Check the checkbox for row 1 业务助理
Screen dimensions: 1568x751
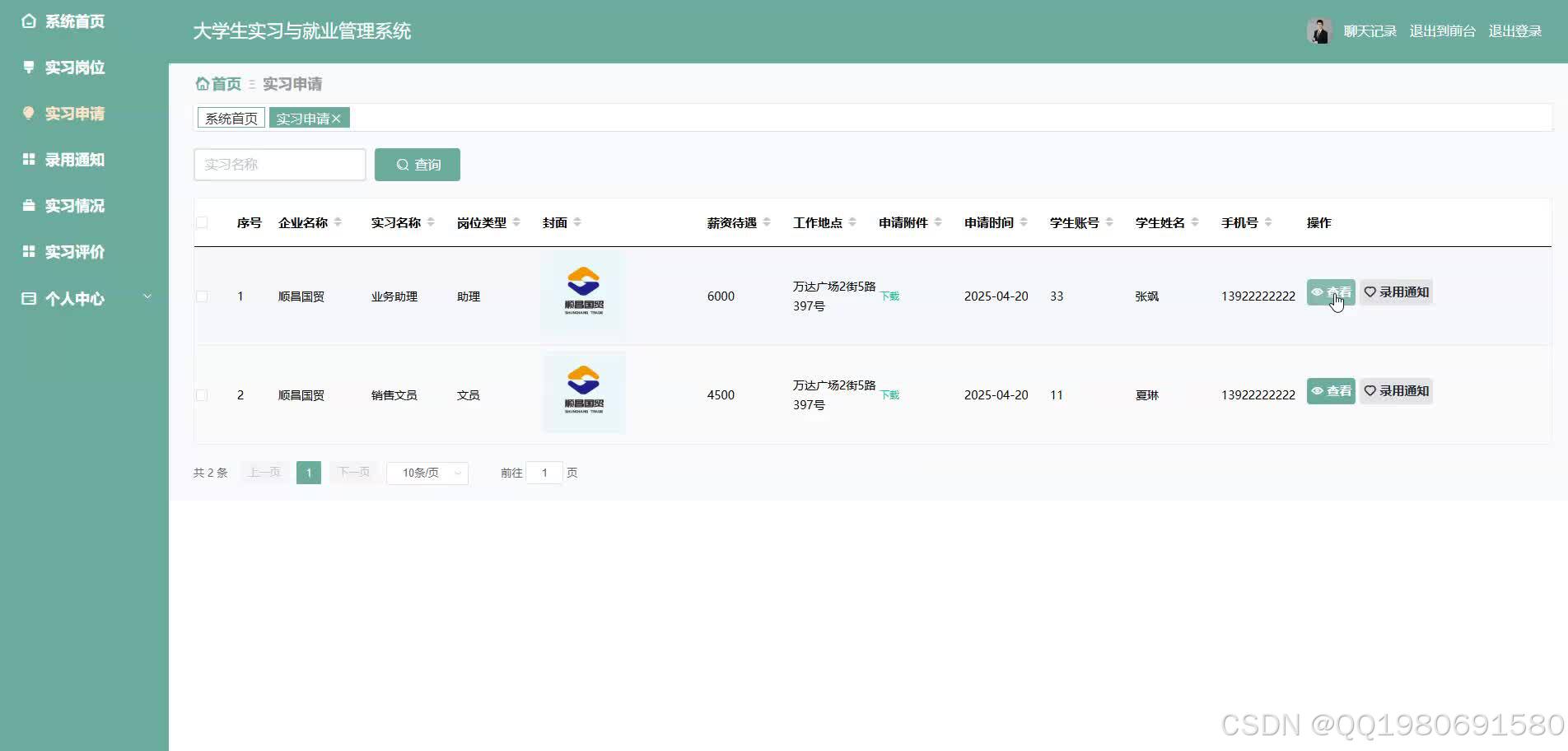[203, 296]
